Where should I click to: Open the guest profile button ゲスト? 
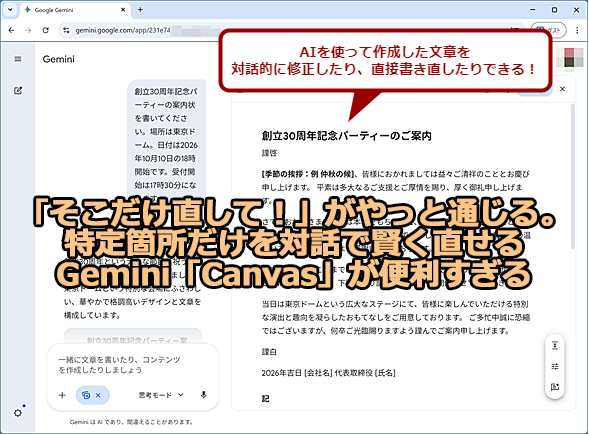[x=548, y=30]
